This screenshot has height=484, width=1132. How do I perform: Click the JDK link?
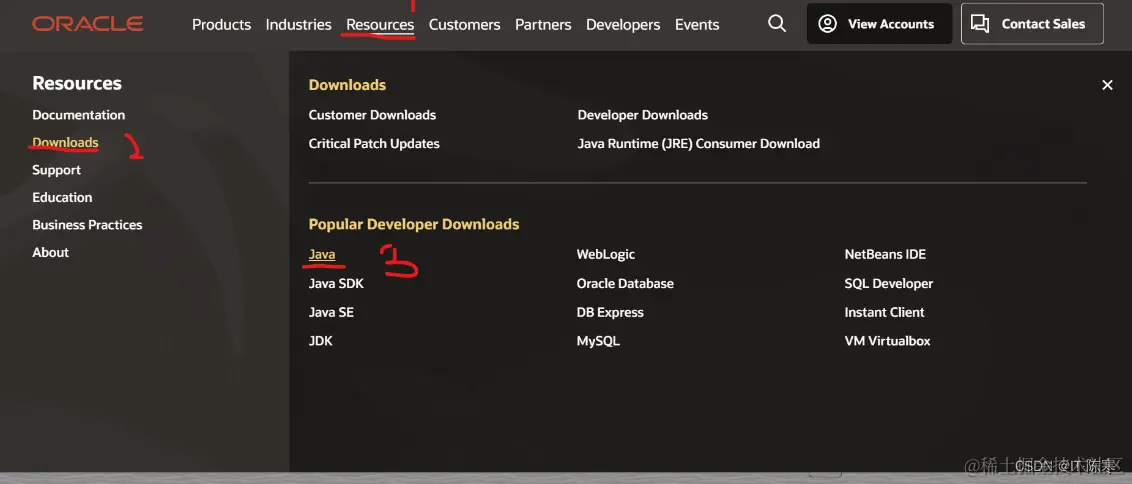[x=321, y=341]
